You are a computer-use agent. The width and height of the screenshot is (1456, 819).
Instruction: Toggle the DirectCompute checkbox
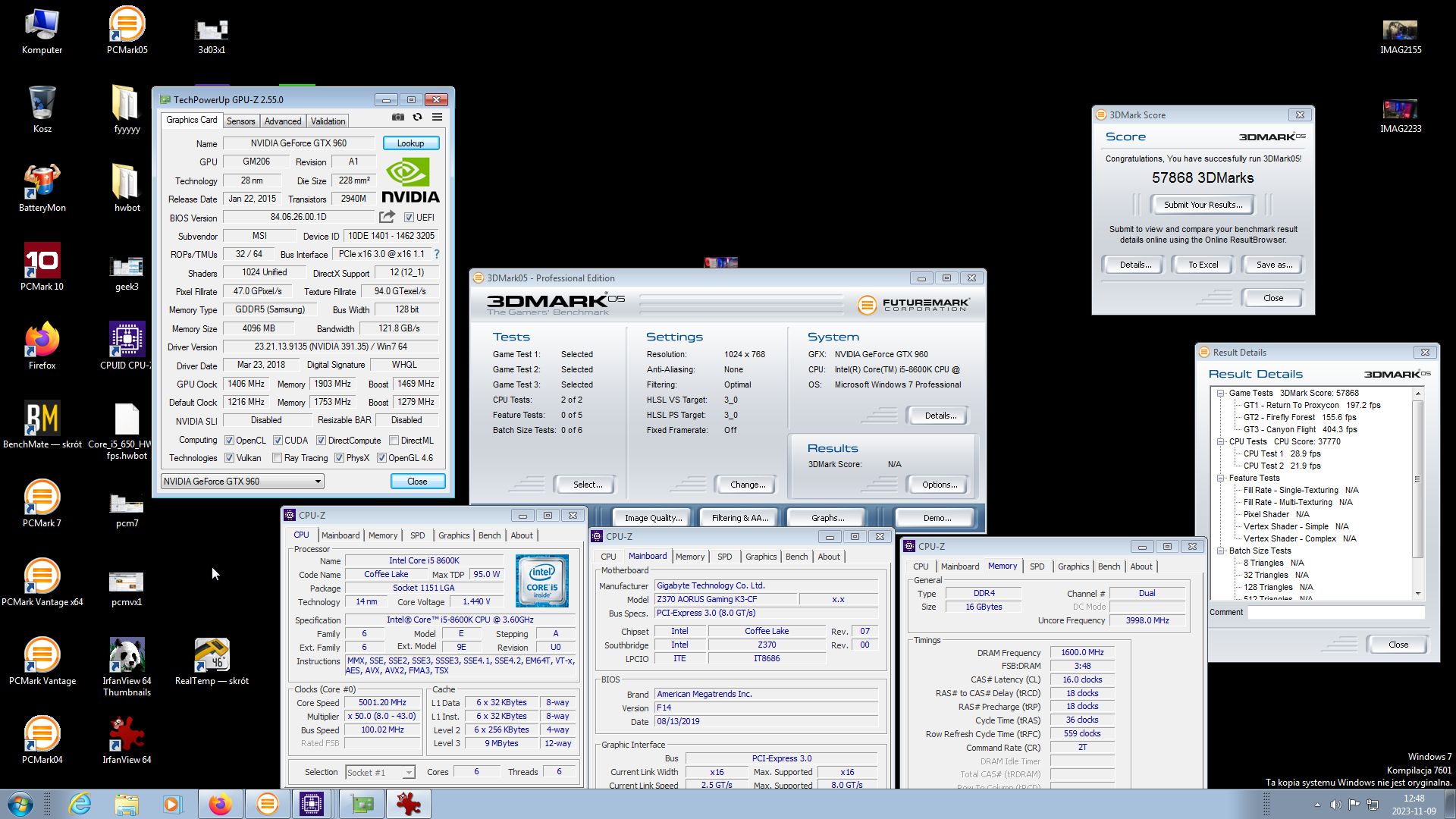tap(322, 441)
